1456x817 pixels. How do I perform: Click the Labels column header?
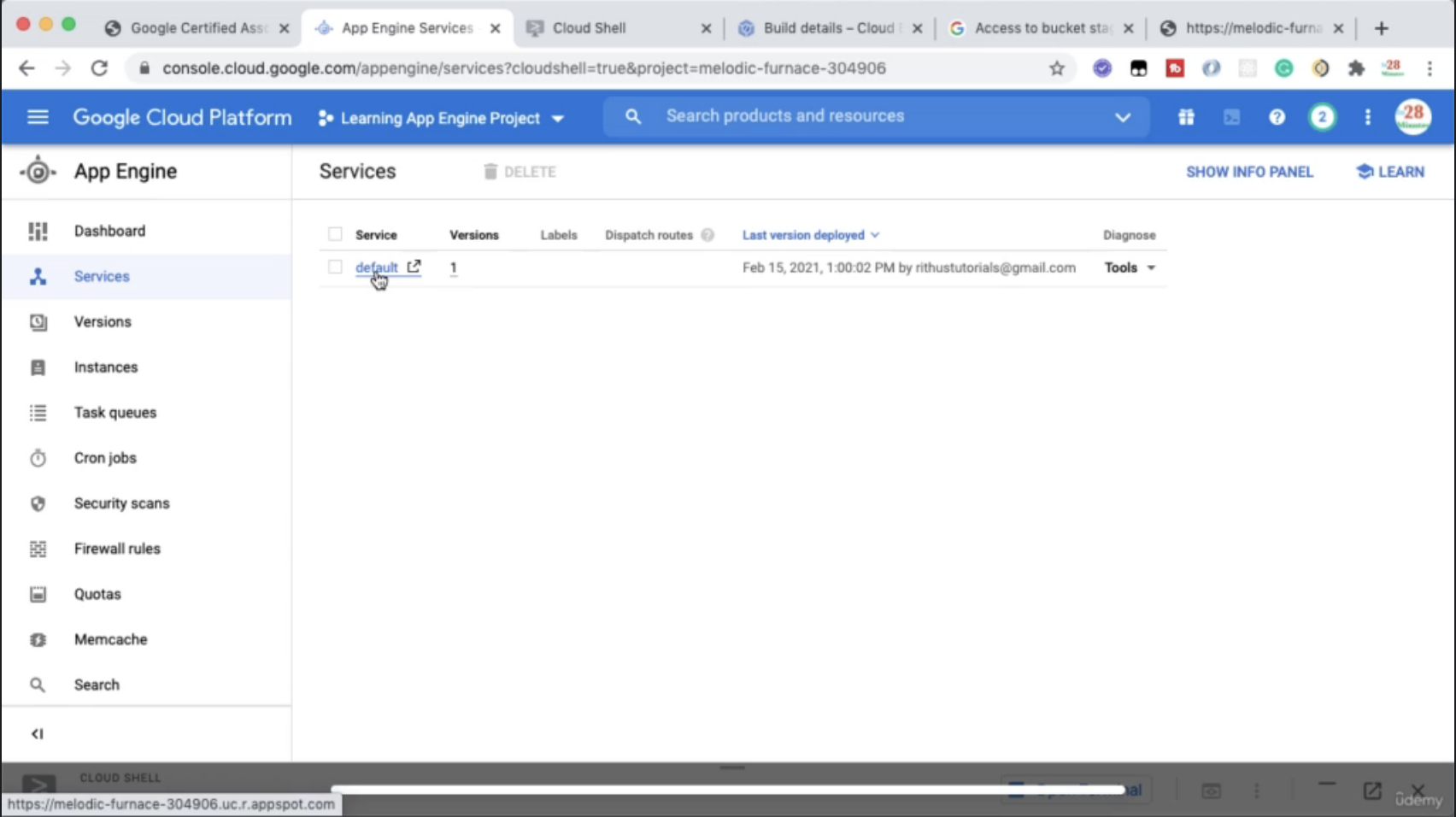559,235
